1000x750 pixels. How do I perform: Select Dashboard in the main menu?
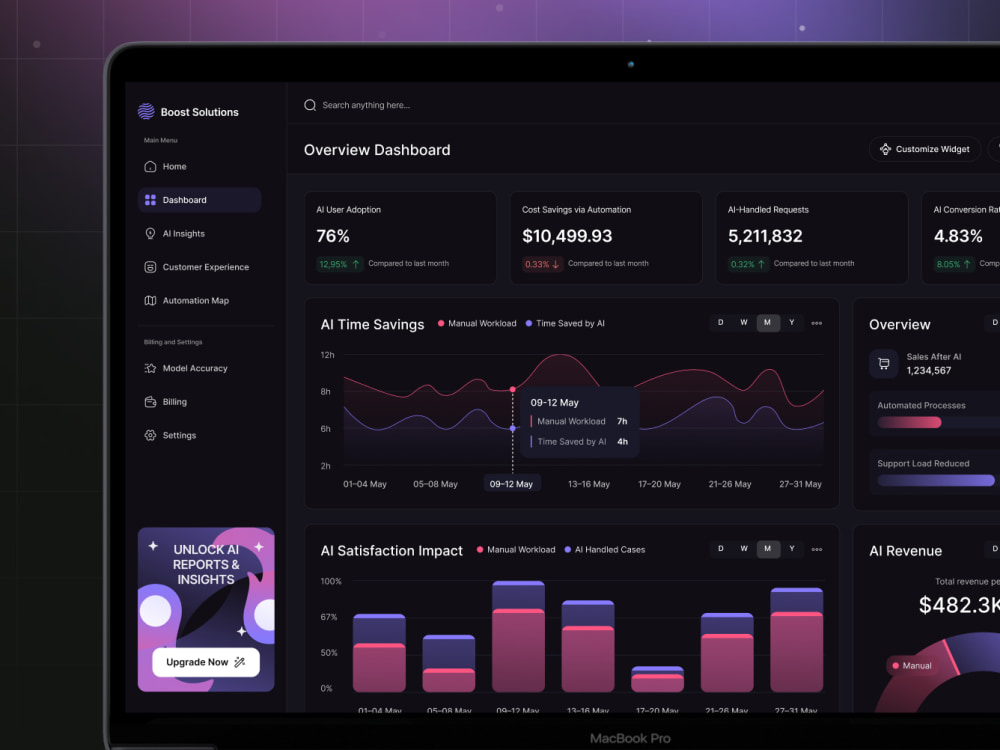click(200, 200)
